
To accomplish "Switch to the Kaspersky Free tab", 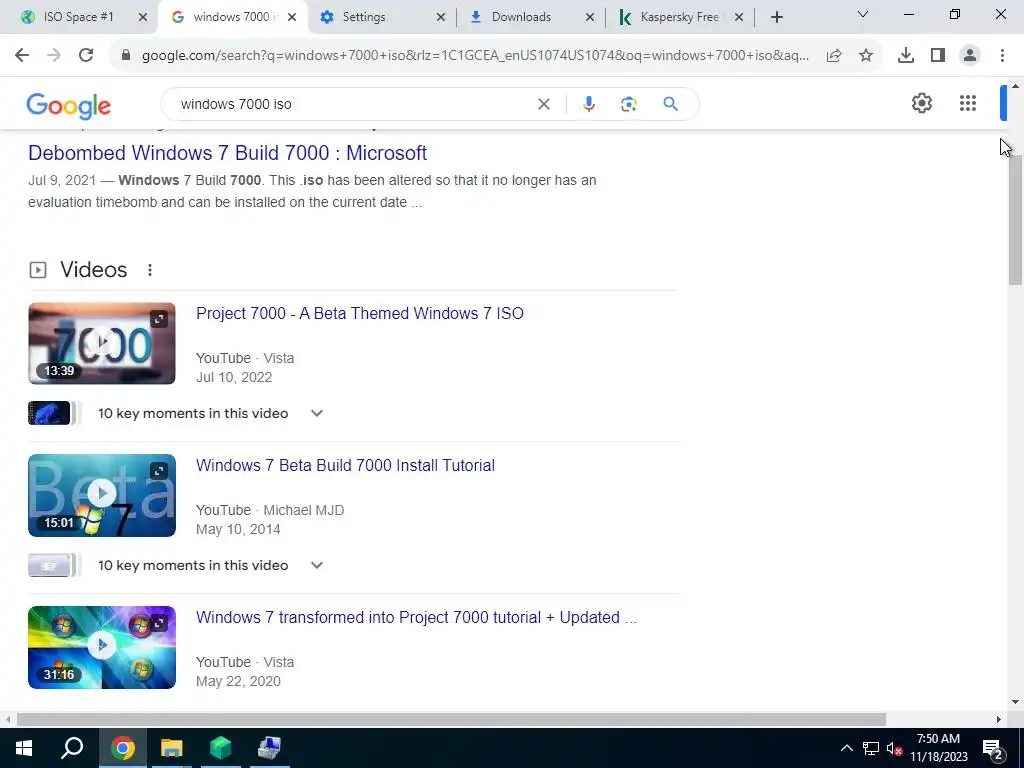I will [679, 17].
